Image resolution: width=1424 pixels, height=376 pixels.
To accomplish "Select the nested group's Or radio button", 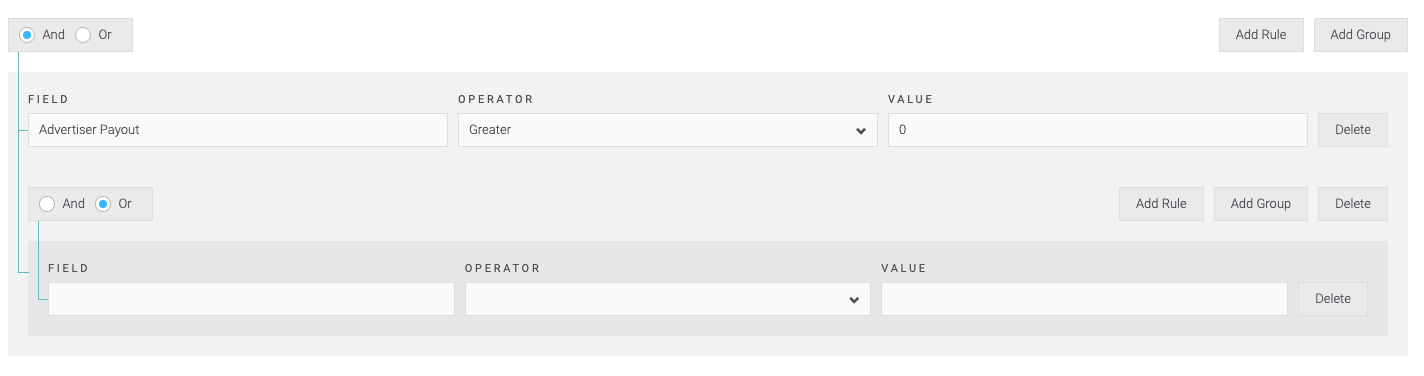I will (x=103, y=204).
